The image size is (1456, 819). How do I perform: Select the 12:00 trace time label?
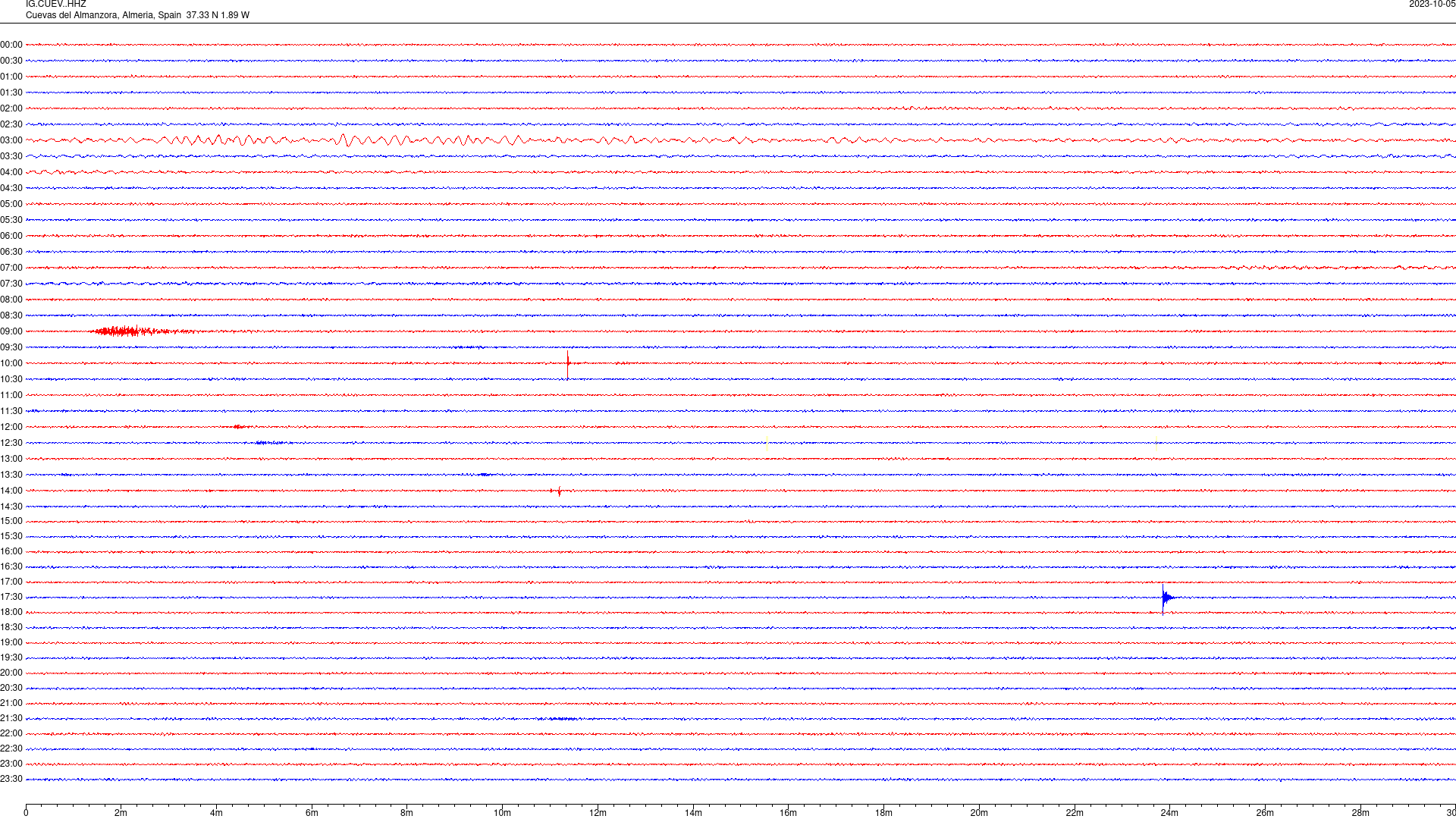pyautogui.click(x=11, y=427)
